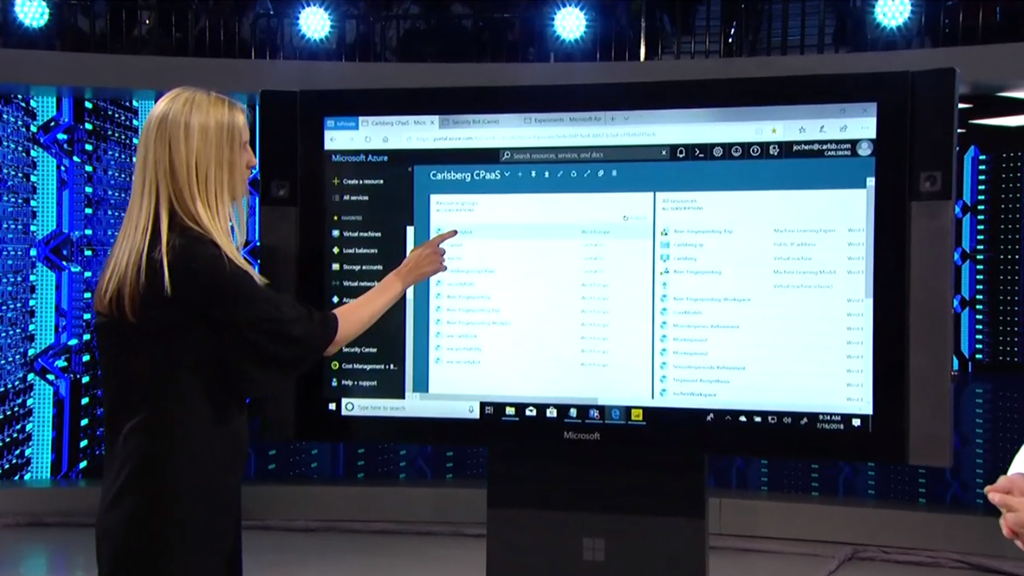The width and height of the screenshot is (1024, 576).
Task: Click Create a resource
Action: 358,182
